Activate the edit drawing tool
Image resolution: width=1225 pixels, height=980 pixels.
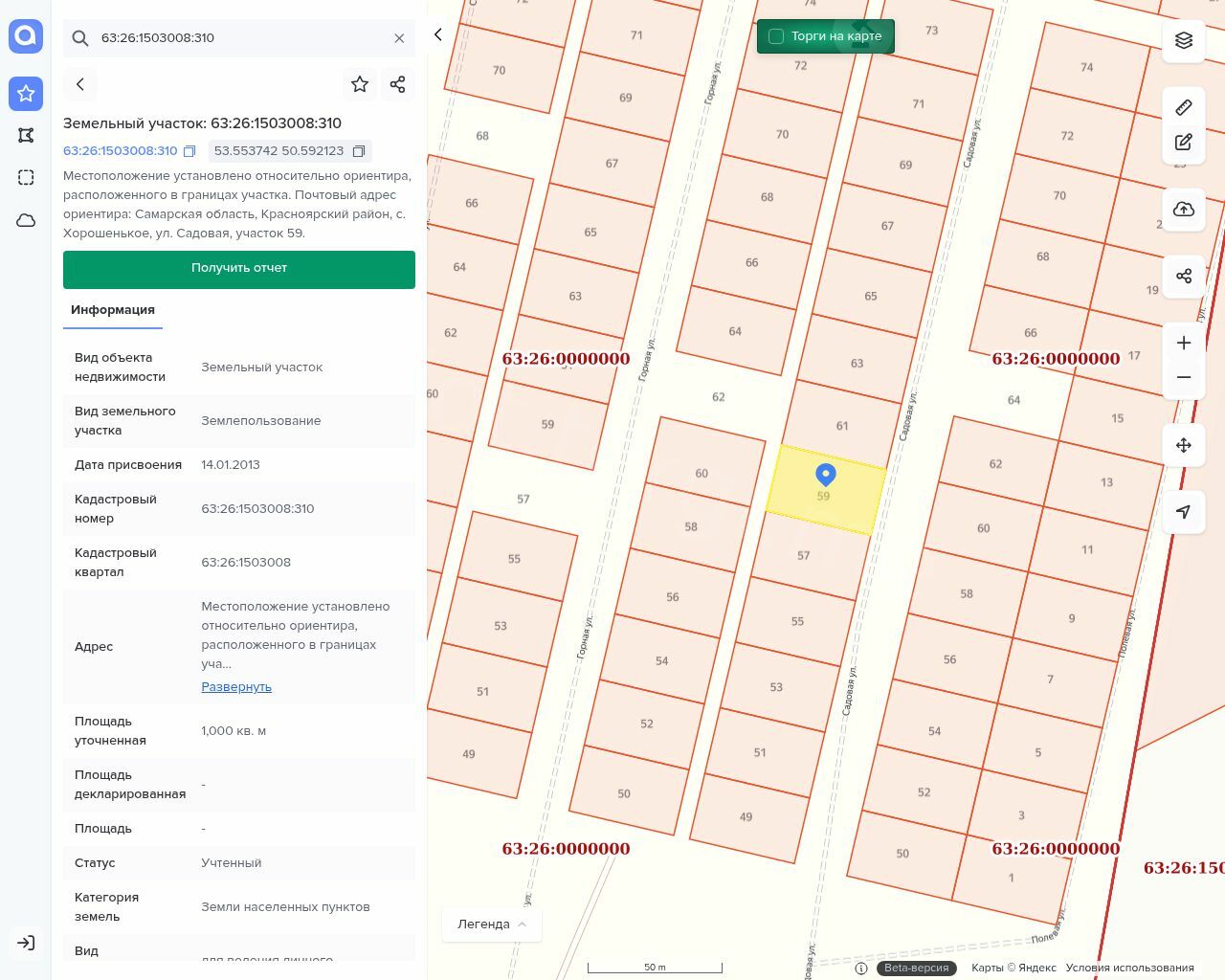1184,143
